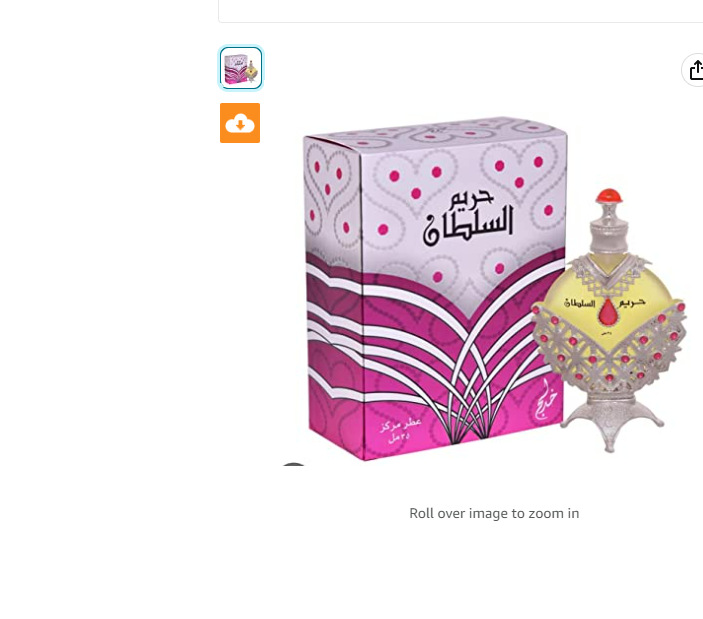Open the share icon at right edge
Screen dimensions: 703x619
pyautogui.click(x=694, y=70)
